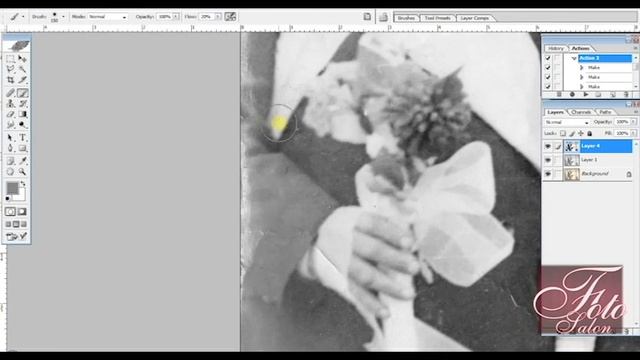Open options bar Opacity slider arrow

coord(176,17)
